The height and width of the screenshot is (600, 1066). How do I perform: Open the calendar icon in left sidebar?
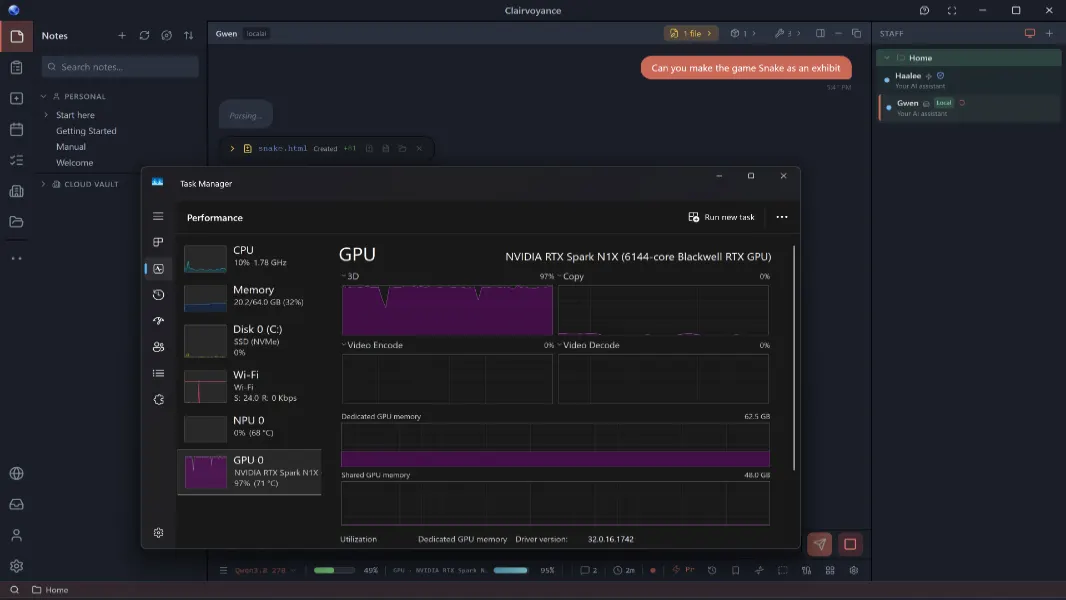16,129
